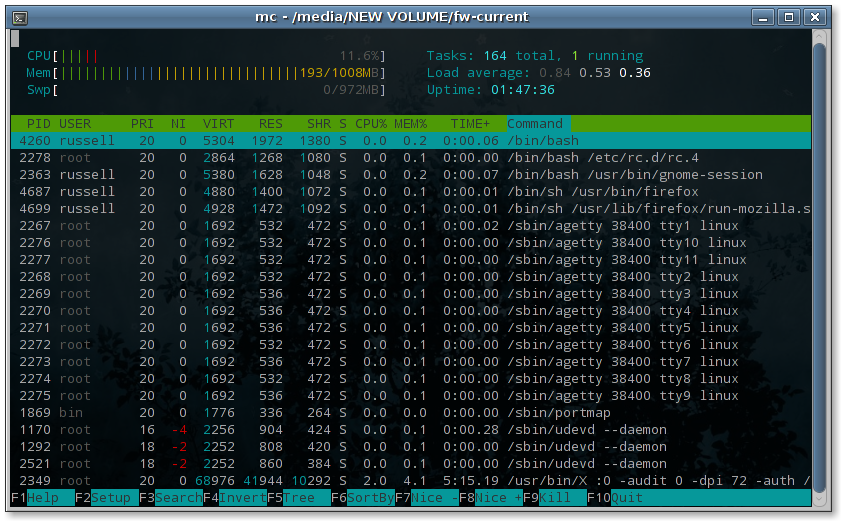Image resolution: width=841 pixels, height=521 pixels.
Task: Select the /etc/rc.d/rc.4 process row
Action: [x=411, y=158]
